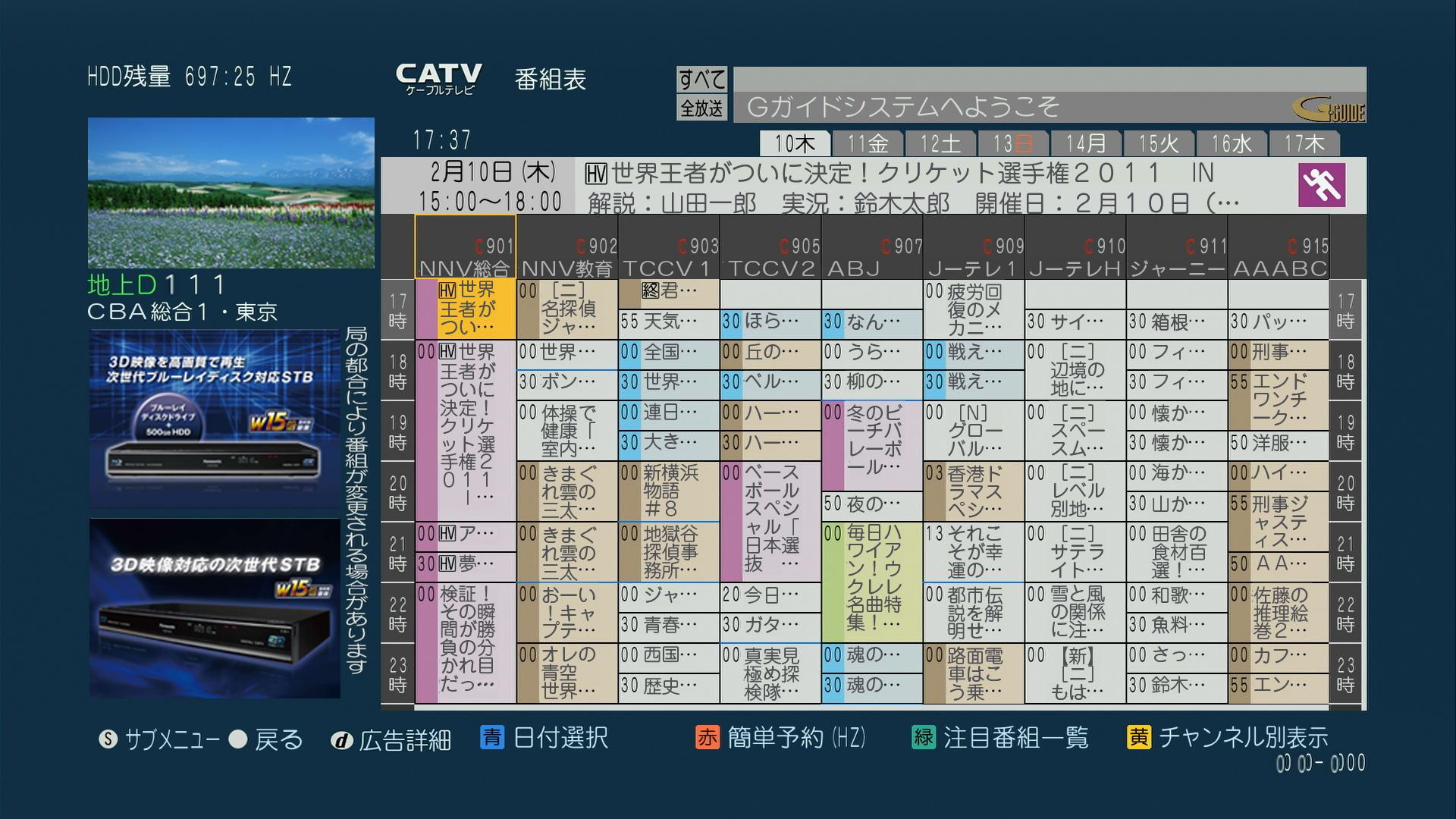Viewport: 1456px width, 819px height.
Task: Select 新横浜物語#8 program on TCCV1
Action: 668,491
